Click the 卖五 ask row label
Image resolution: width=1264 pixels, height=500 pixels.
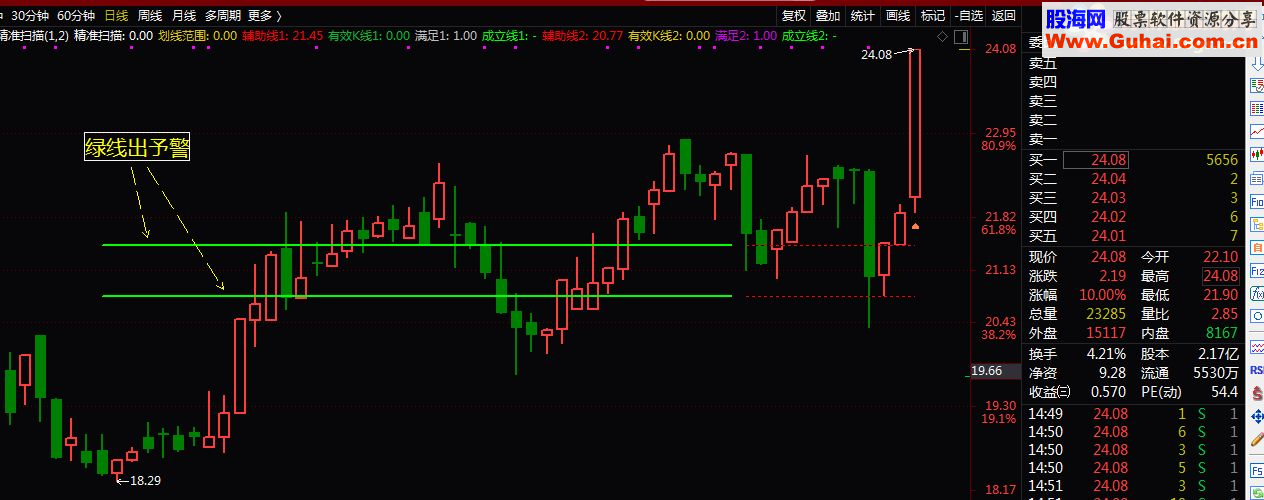point(1043,63)
